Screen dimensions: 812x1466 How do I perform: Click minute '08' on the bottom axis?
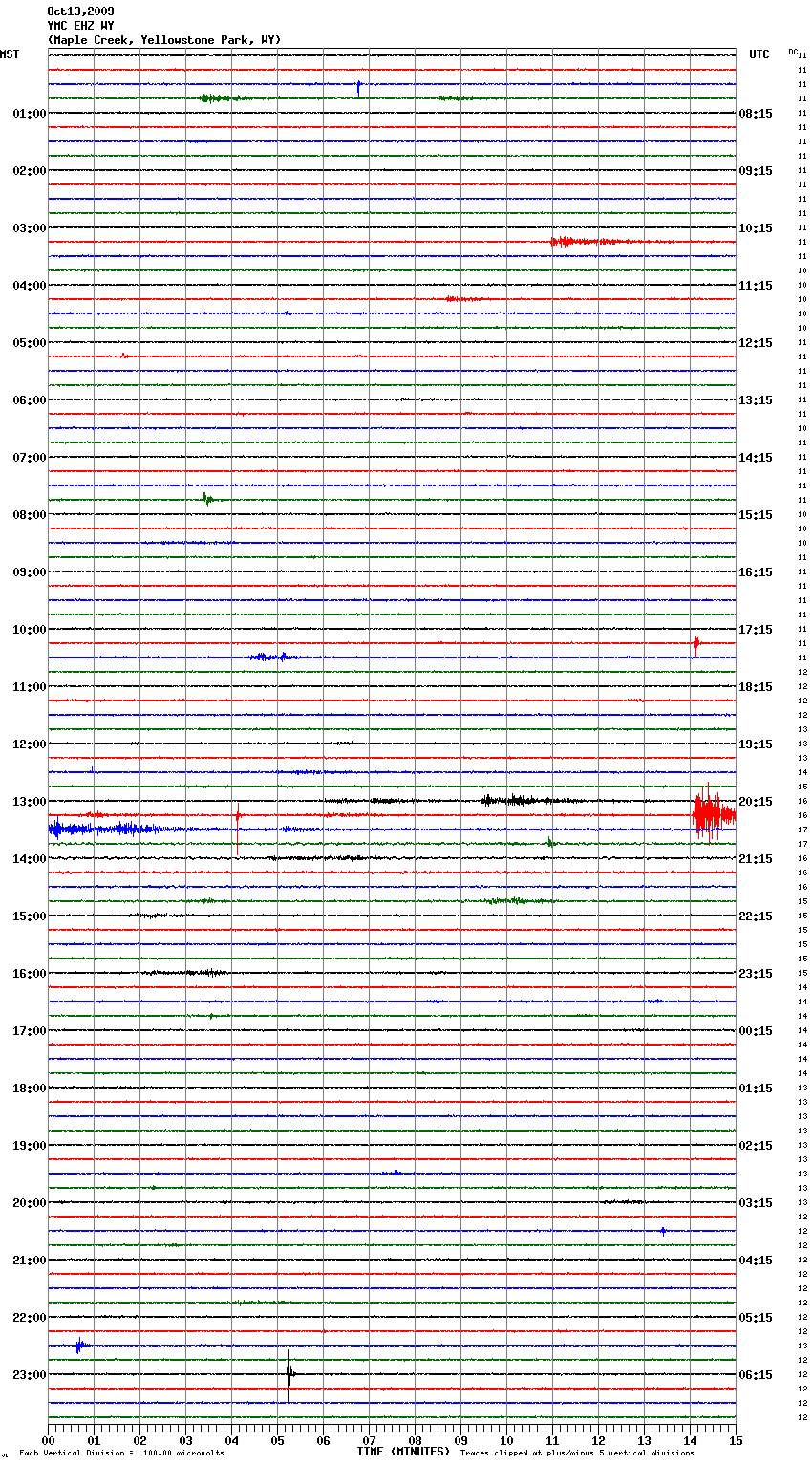[415, 1440]
